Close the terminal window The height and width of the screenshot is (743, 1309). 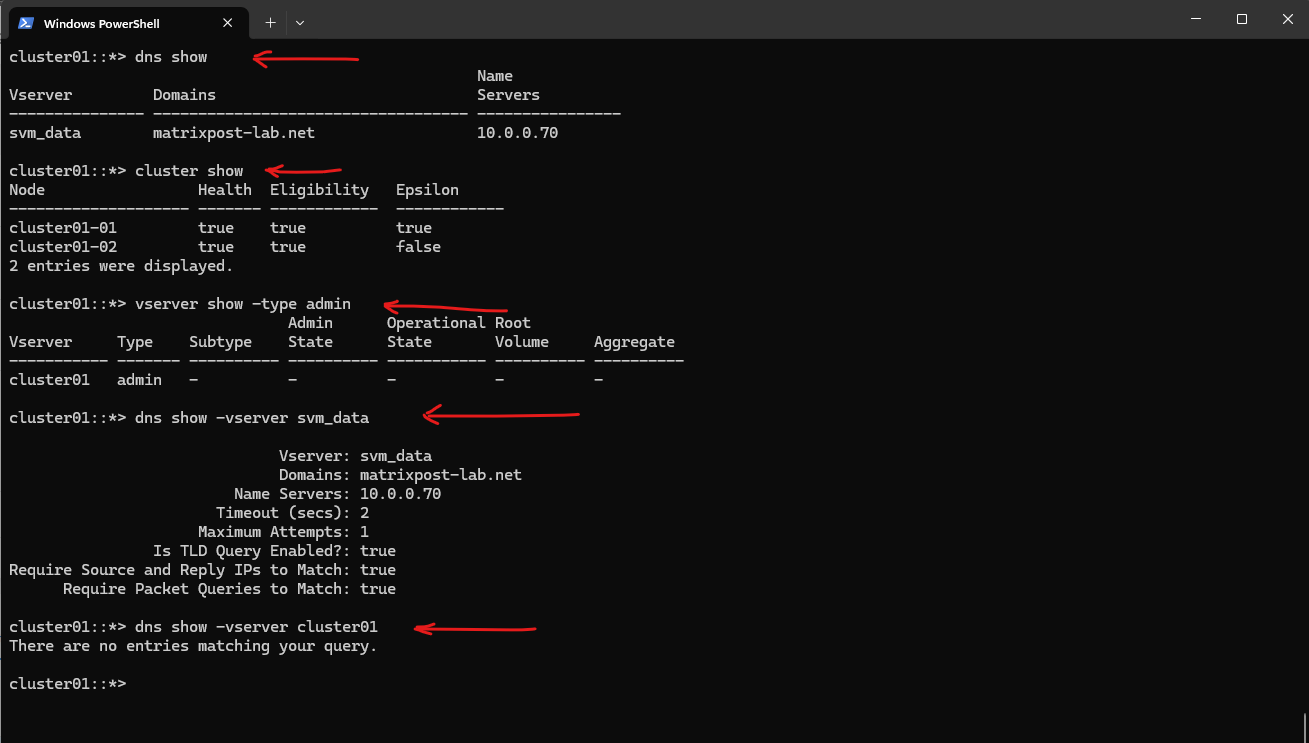click(x=1286, y=19)
